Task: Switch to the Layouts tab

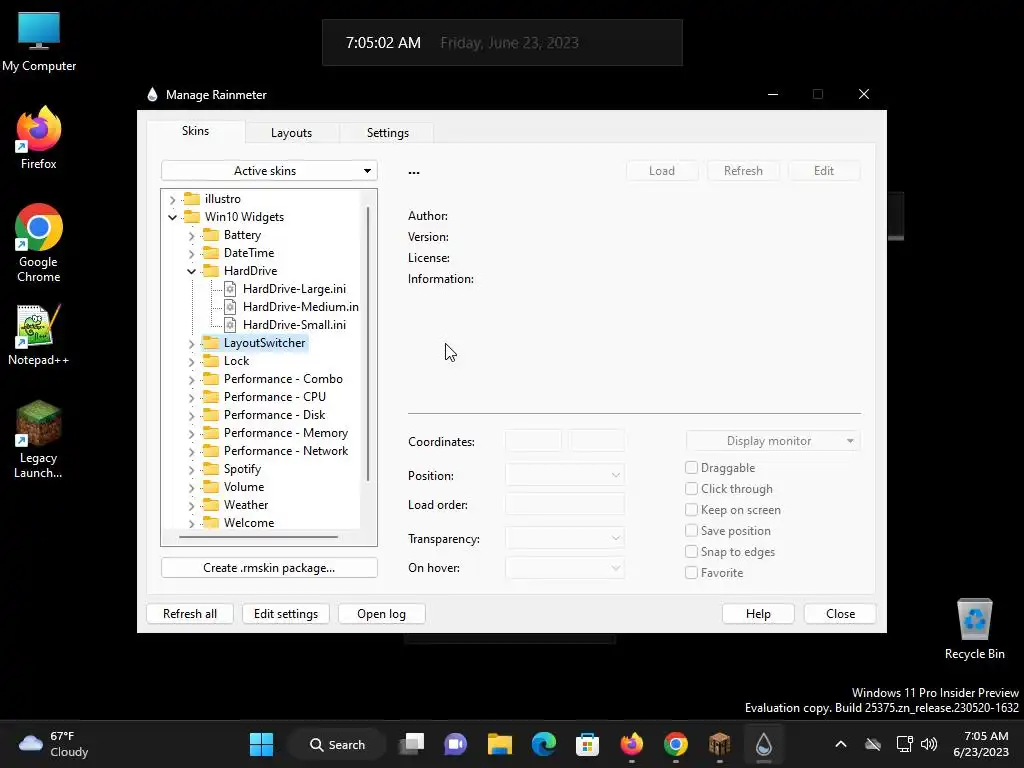Action: 291,133
